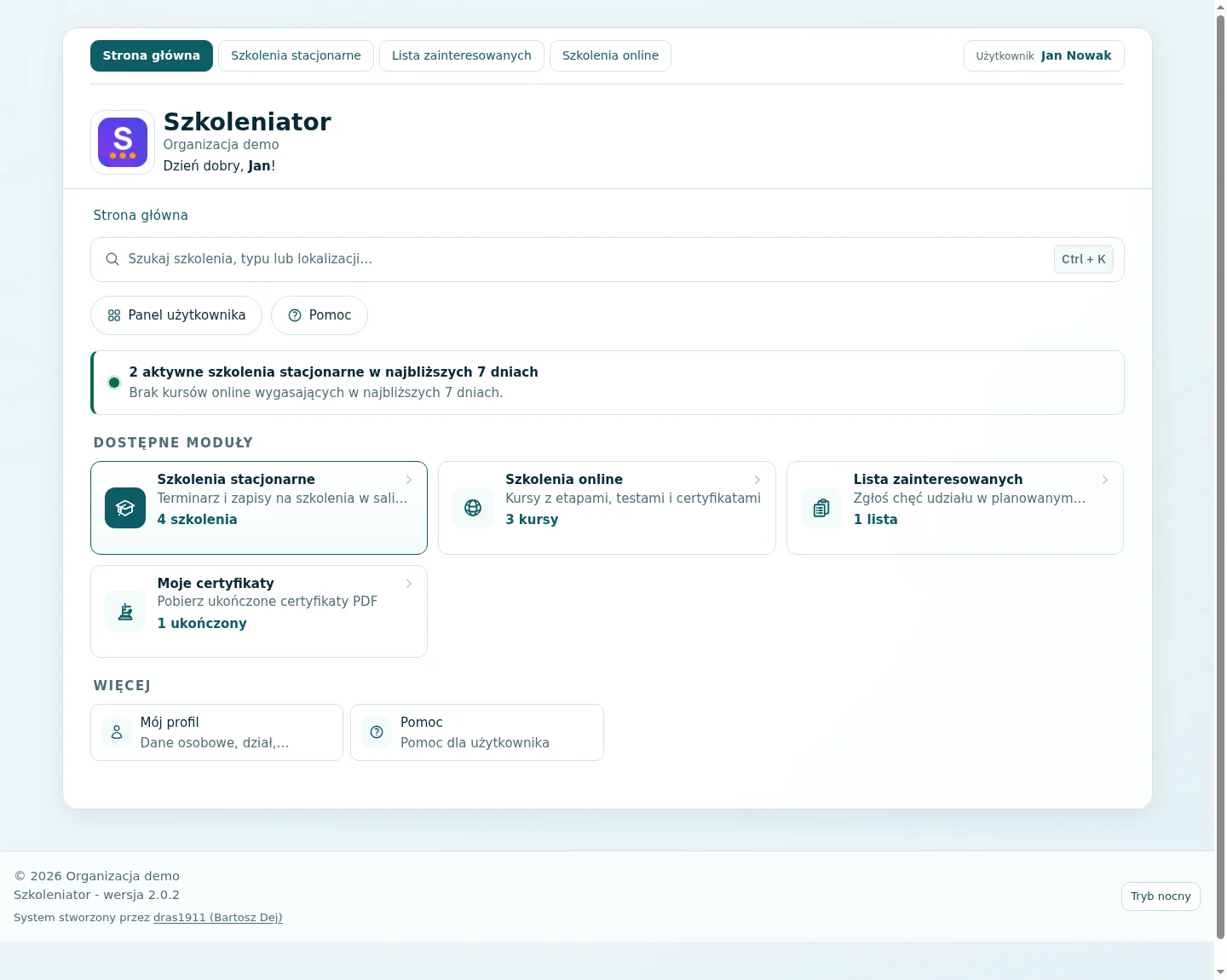1227x980 pixels.
Task: Open chevron on Lista zainteresowanych card
Action: [1105, 480]
